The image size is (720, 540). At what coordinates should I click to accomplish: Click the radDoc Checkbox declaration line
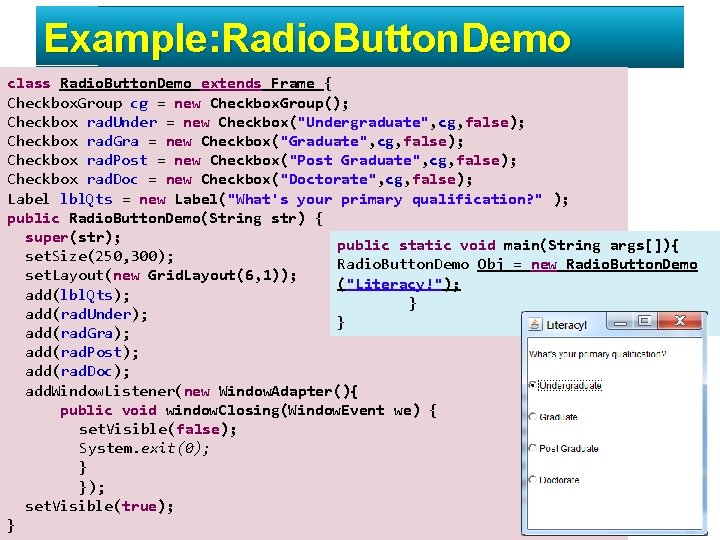[x=240, y=179]
